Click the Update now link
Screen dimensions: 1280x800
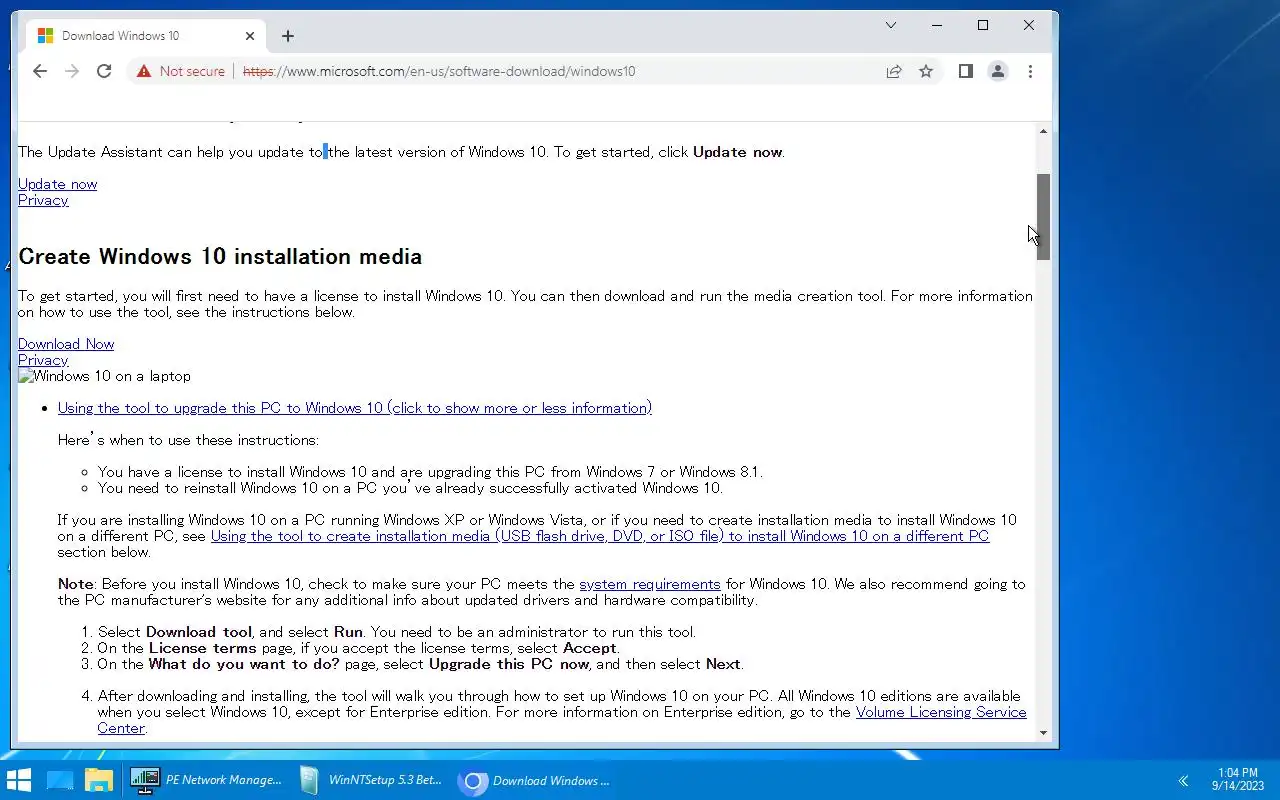[x=57, y=184]
